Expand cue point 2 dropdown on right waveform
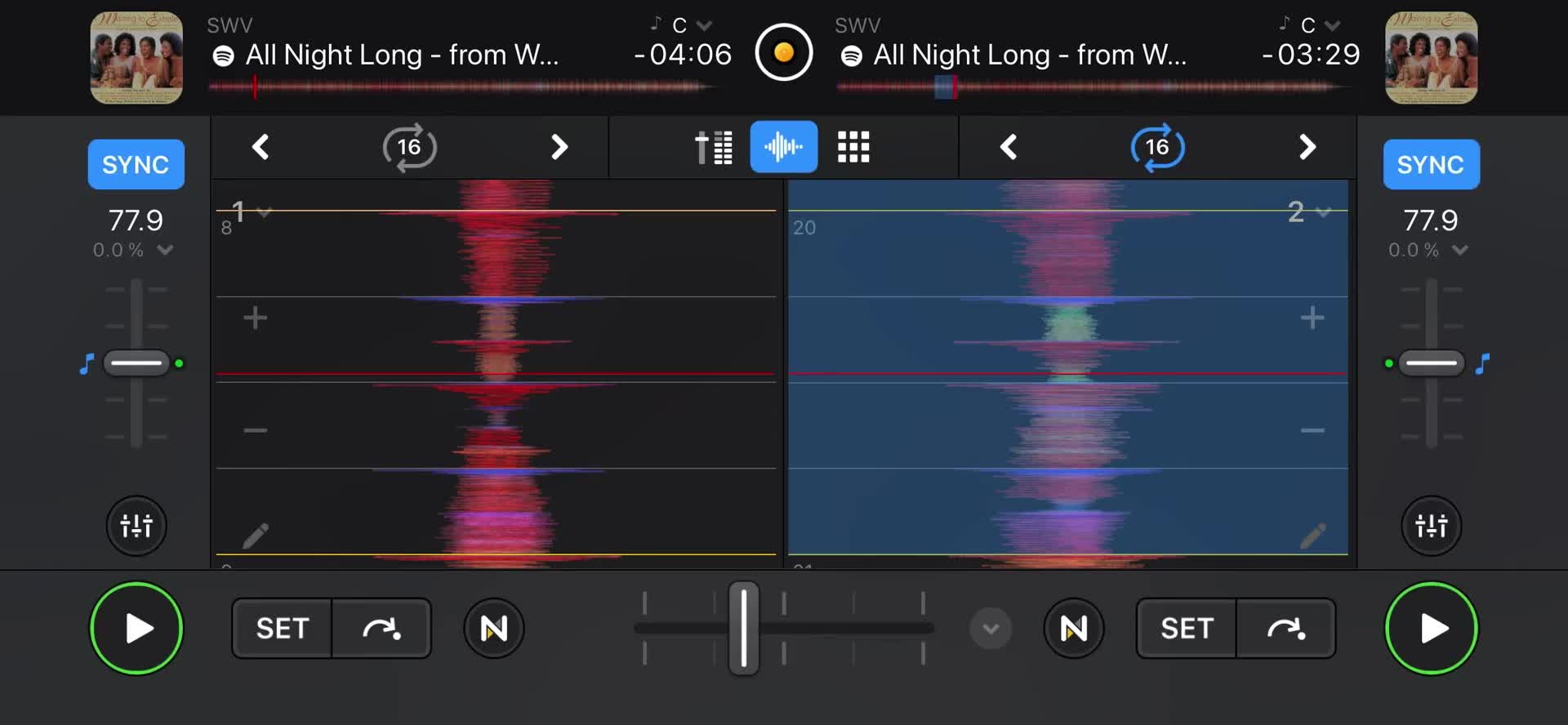Image resolution: width=1568 pixels, height=725 pixels. coord(1324,212)
